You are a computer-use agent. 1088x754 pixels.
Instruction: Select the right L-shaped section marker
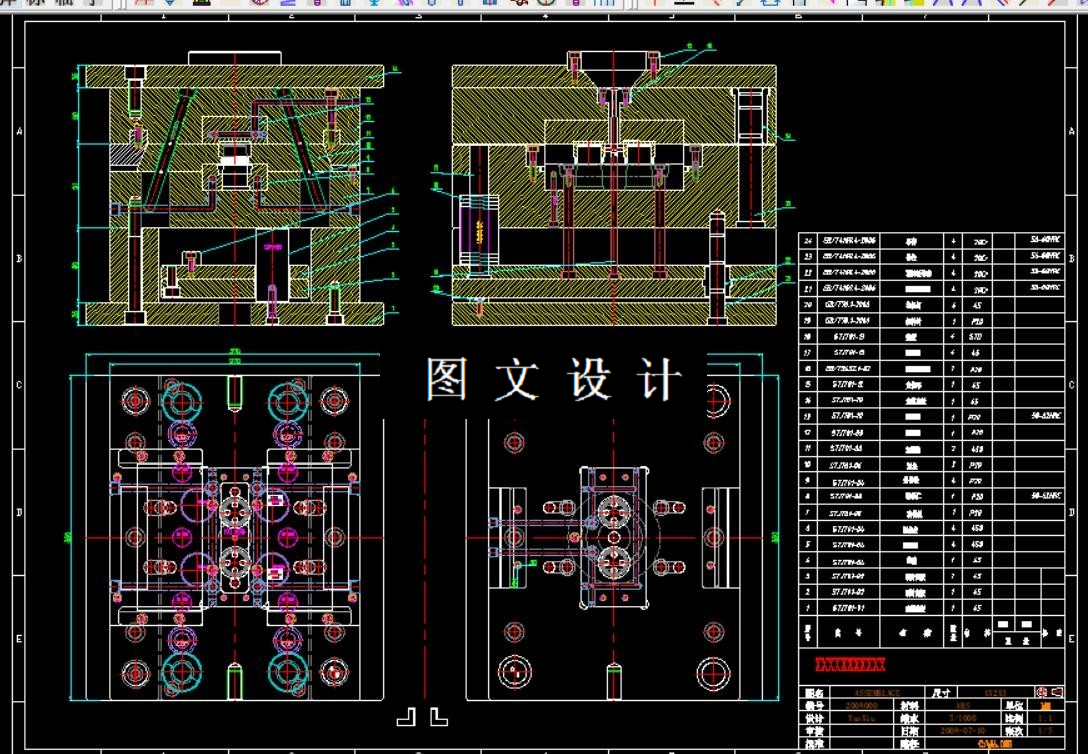(439, 717)
